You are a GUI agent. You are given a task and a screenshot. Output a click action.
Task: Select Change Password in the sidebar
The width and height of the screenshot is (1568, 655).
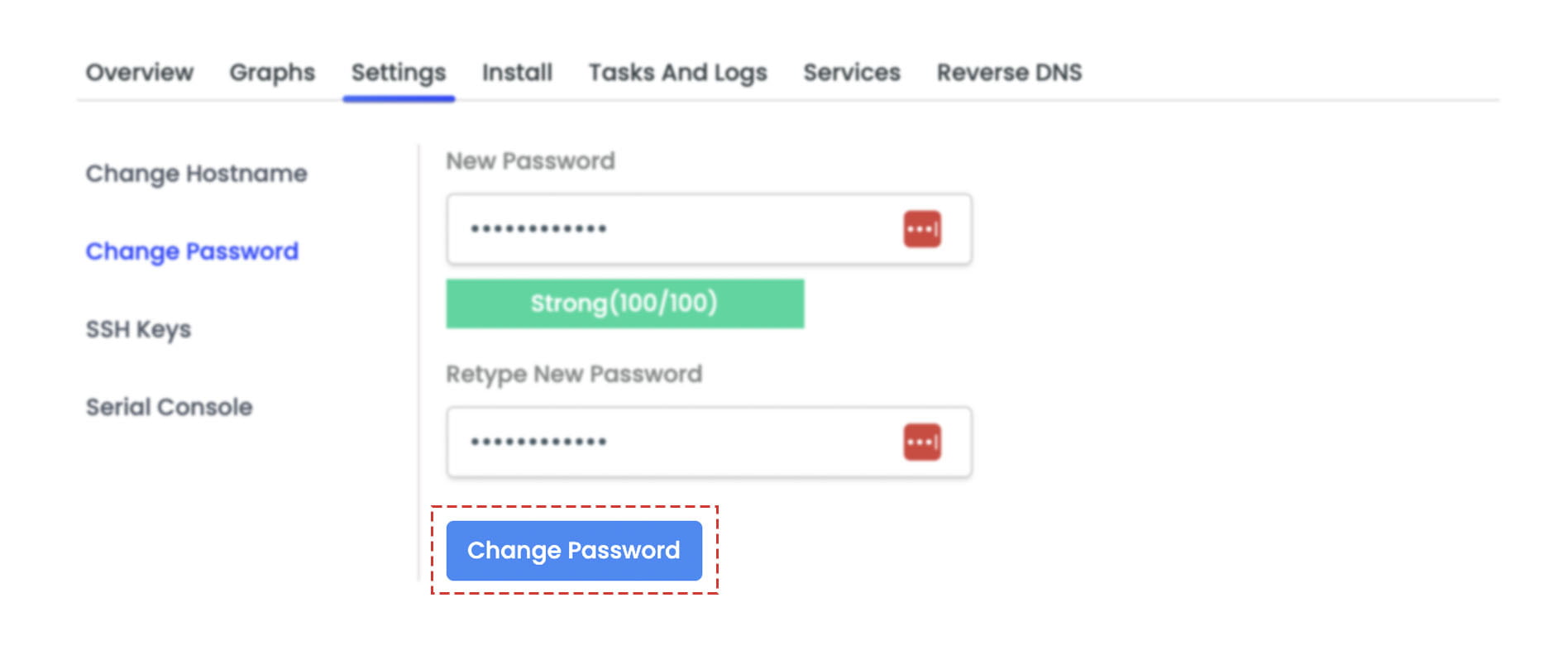[x=192, y=251]
